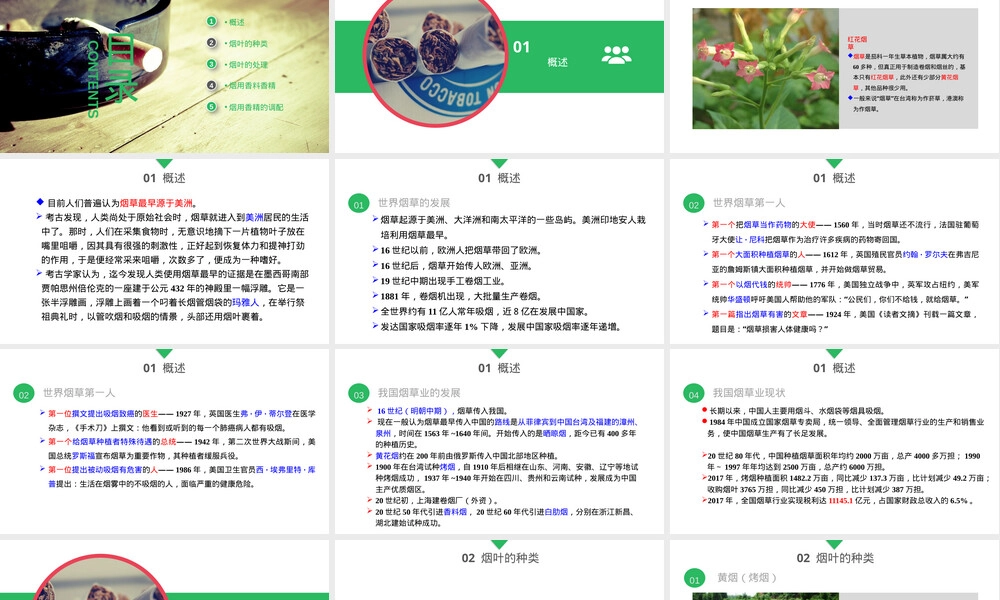Click the numbered circle 4 beside 烟用香料香精
This screenshot has width=1000, height=600.
tap(211, 85)
